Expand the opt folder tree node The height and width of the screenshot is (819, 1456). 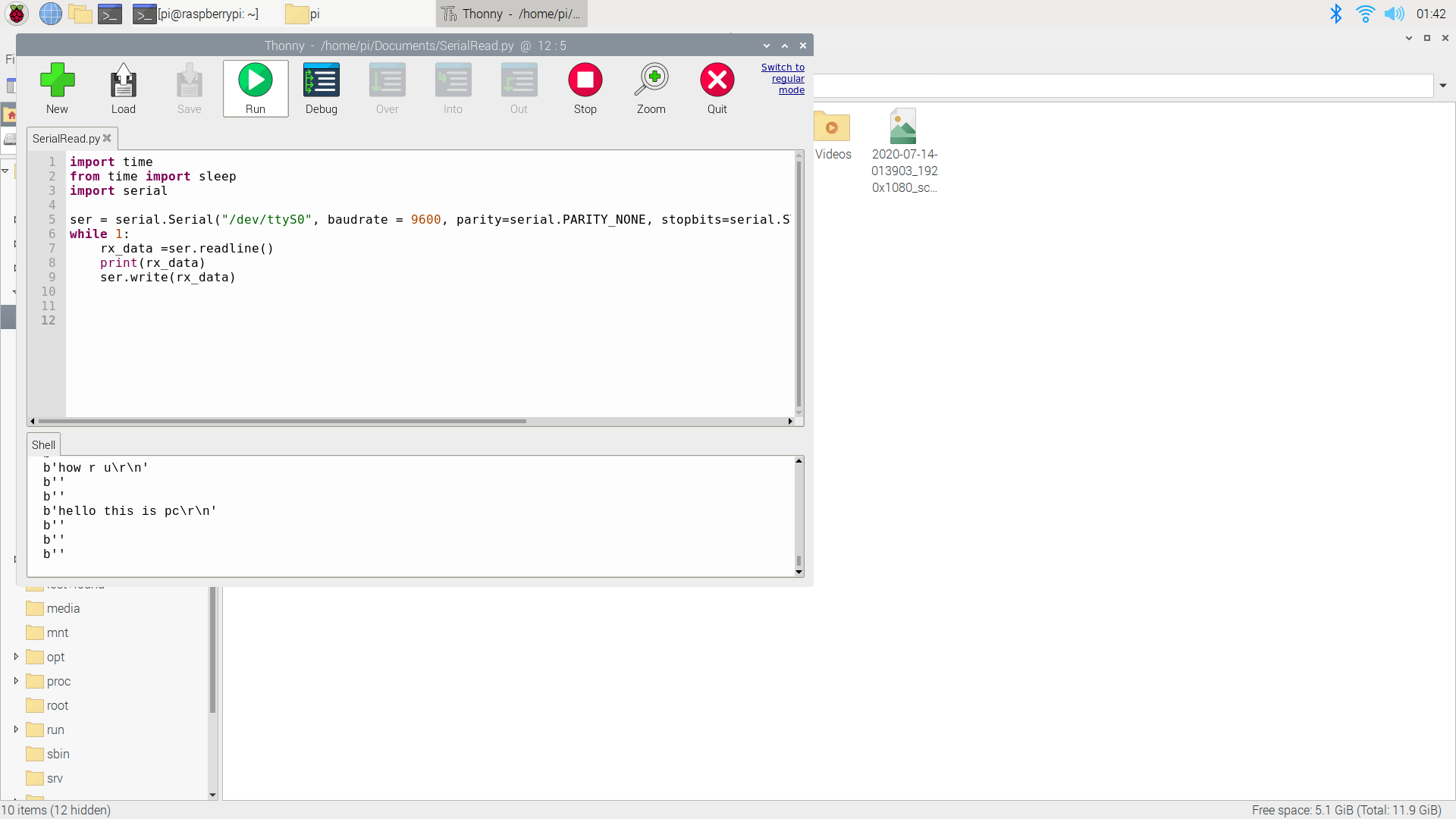point(16,657)
